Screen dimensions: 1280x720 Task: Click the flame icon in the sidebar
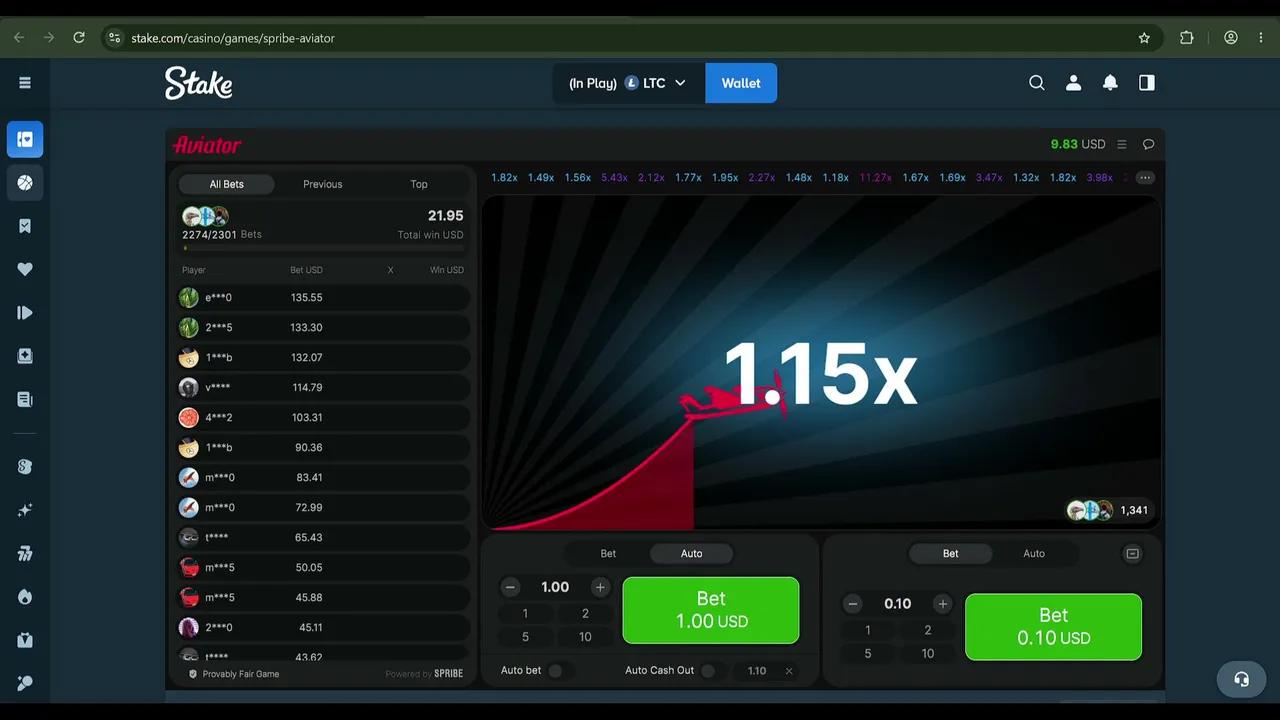tap(25, 597)
